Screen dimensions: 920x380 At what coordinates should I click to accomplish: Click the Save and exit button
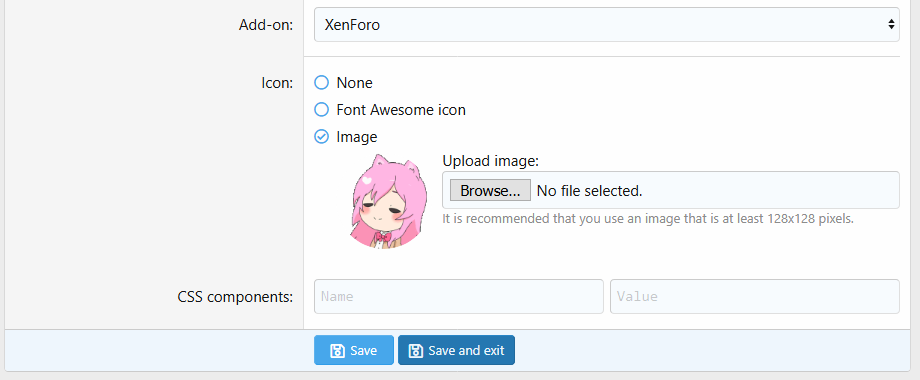point(456,350)
